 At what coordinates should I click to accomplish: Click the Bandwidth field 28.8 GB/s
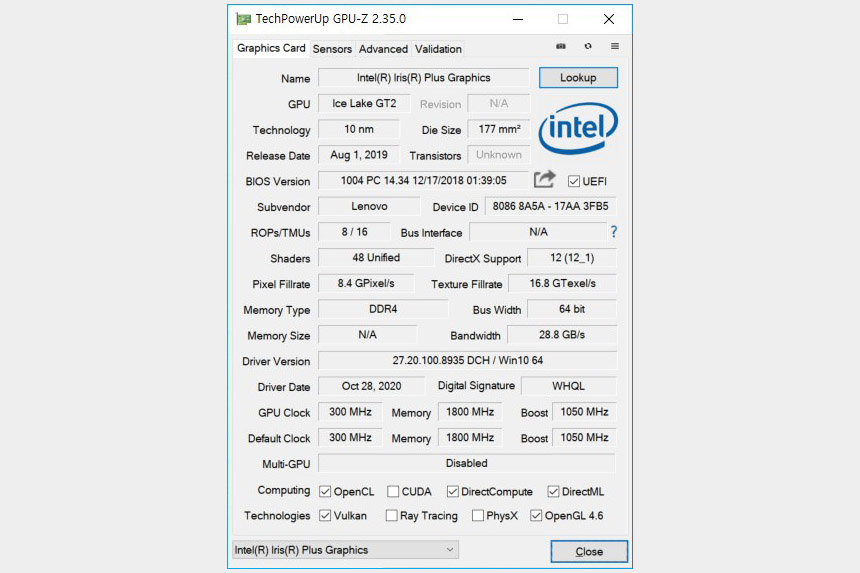(562, 335)
